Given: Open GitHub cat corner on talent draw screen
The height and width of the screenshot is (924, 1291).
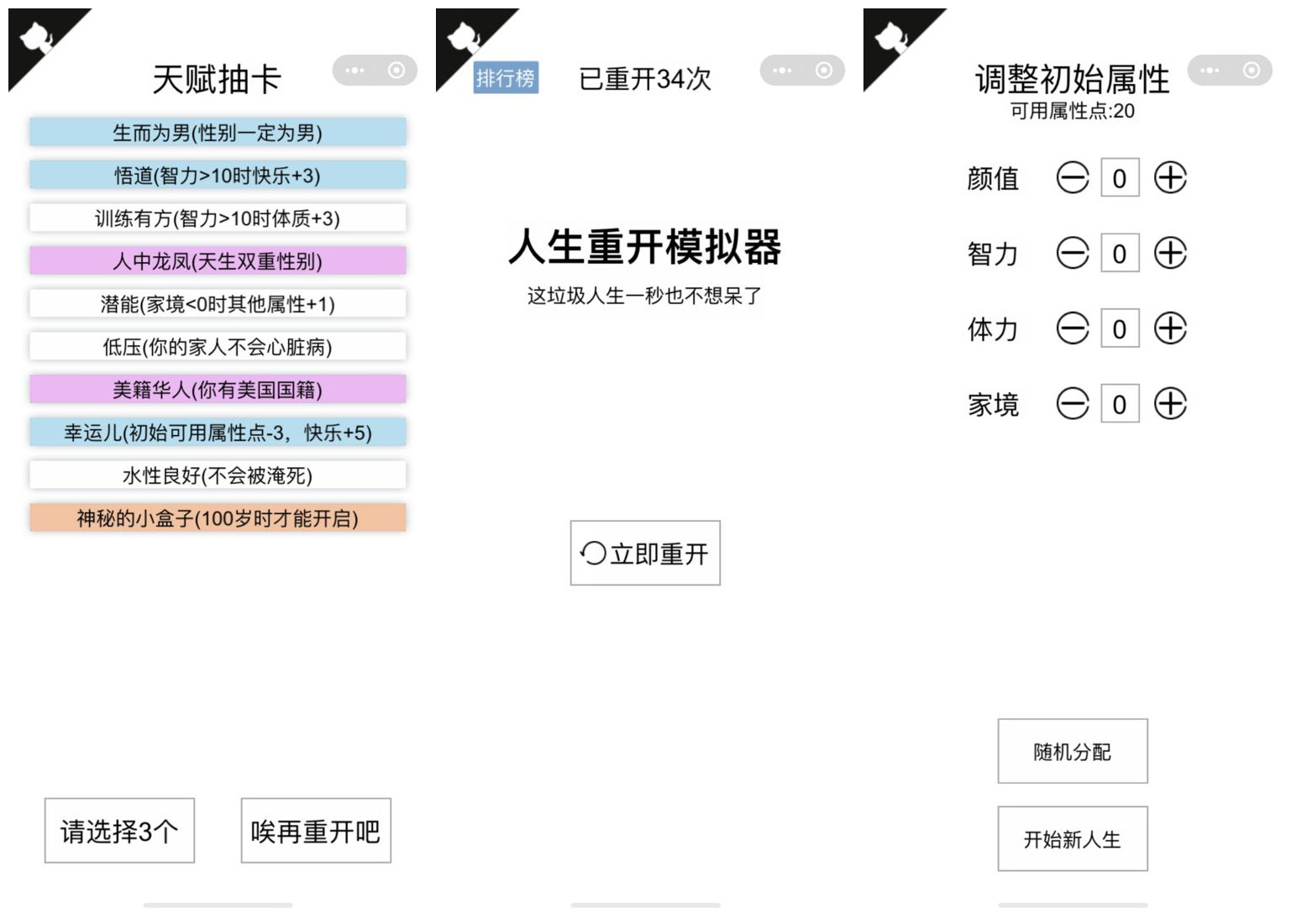Looking at the screenshot, I should click(x=35, y=38).
